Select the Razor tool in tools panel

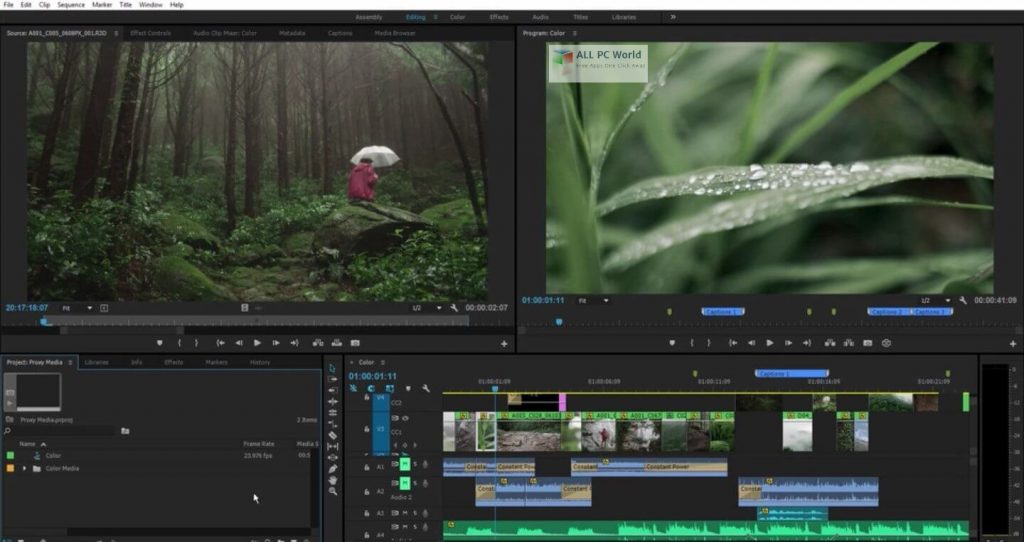(x=333, y=435)
